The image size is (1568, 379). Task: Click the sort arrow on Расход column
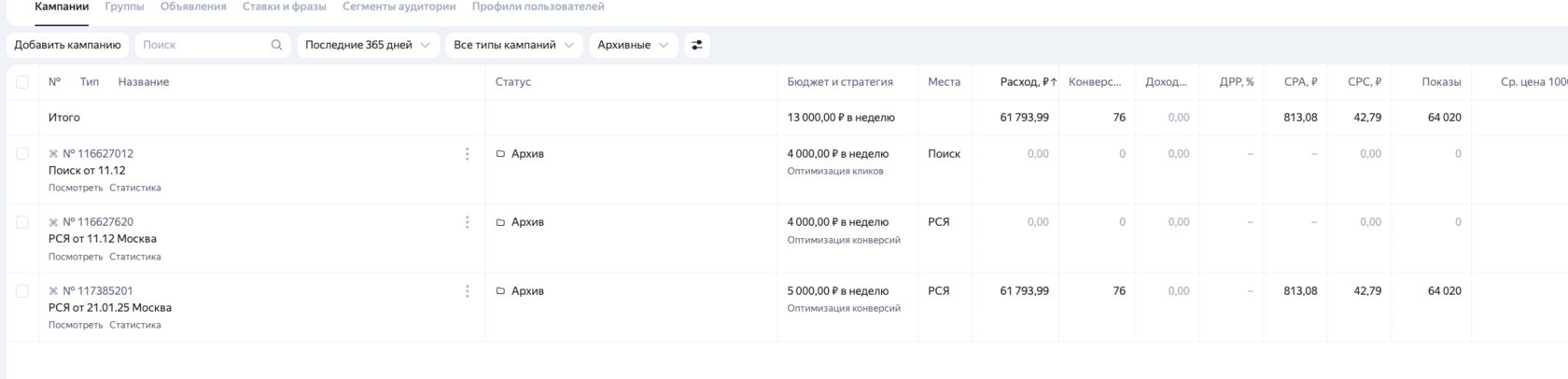1054,82
